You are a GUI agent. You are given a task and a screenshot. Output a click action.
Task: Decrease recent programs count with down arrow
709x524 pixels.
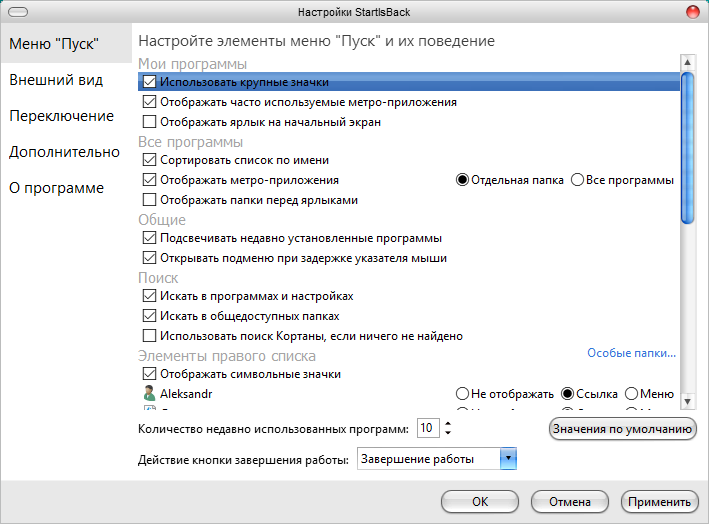[447, 433]
